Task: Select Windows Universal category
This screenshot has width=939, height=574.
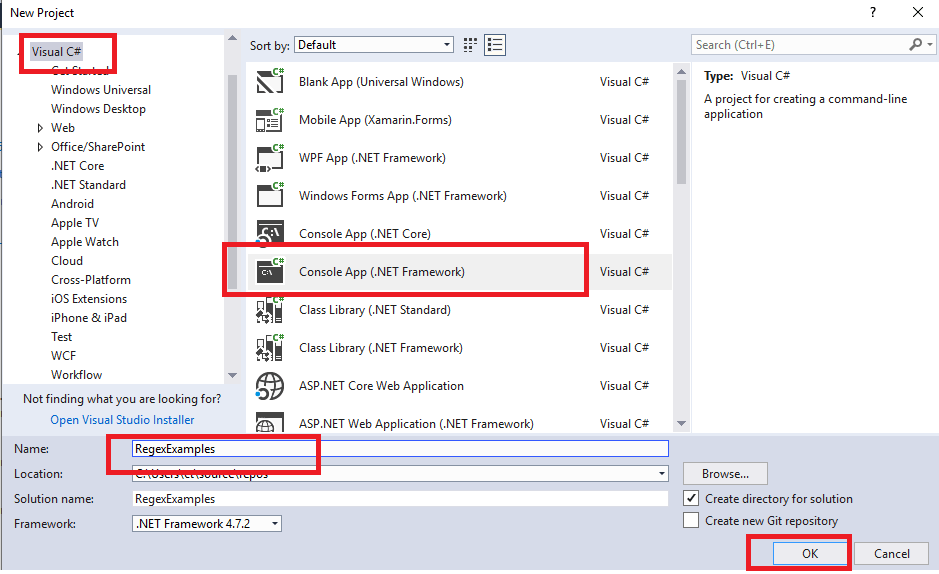Action: (x=101, y=90)
